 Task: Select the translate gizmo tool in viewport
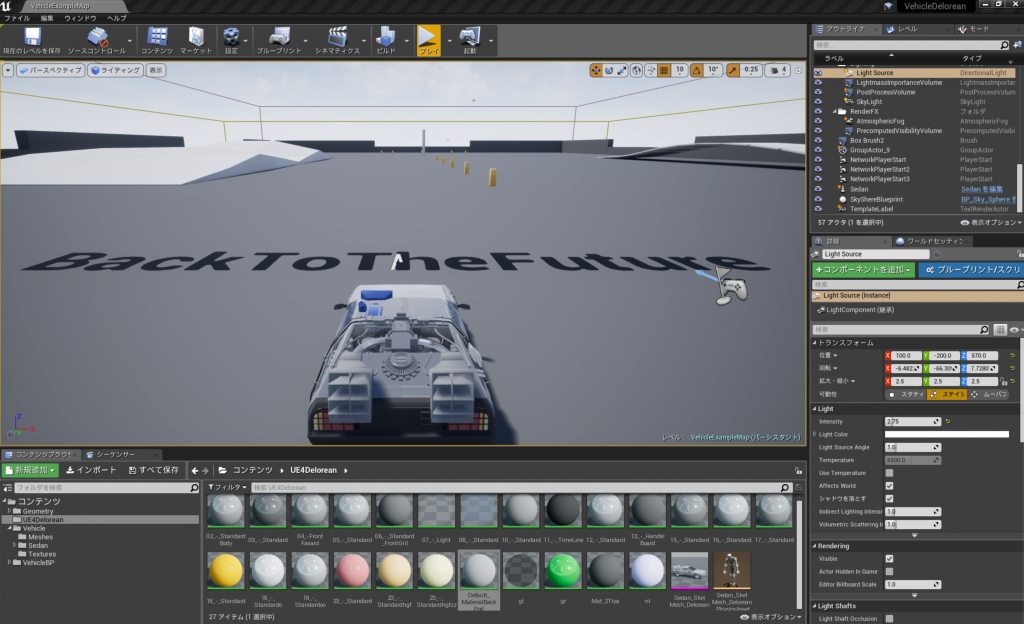596,70
